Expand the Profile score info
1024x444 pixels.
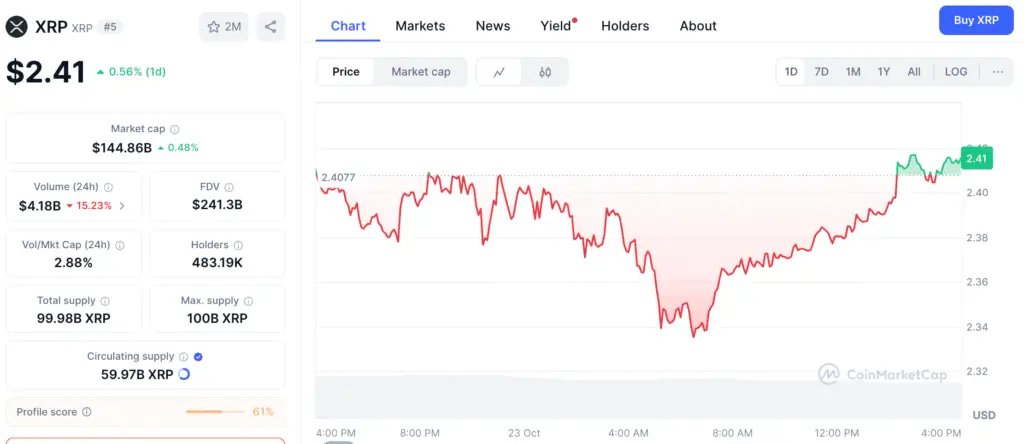click(87, 412)
